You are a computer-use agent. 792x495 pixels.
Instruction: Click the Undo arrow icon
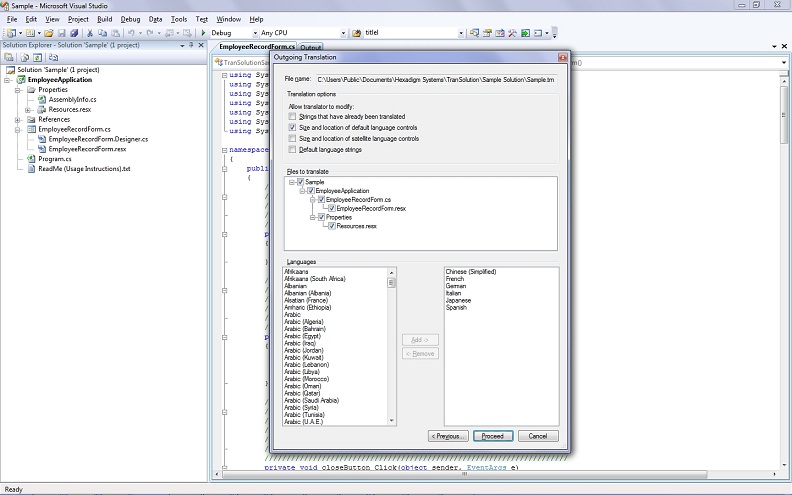(131, 33)
